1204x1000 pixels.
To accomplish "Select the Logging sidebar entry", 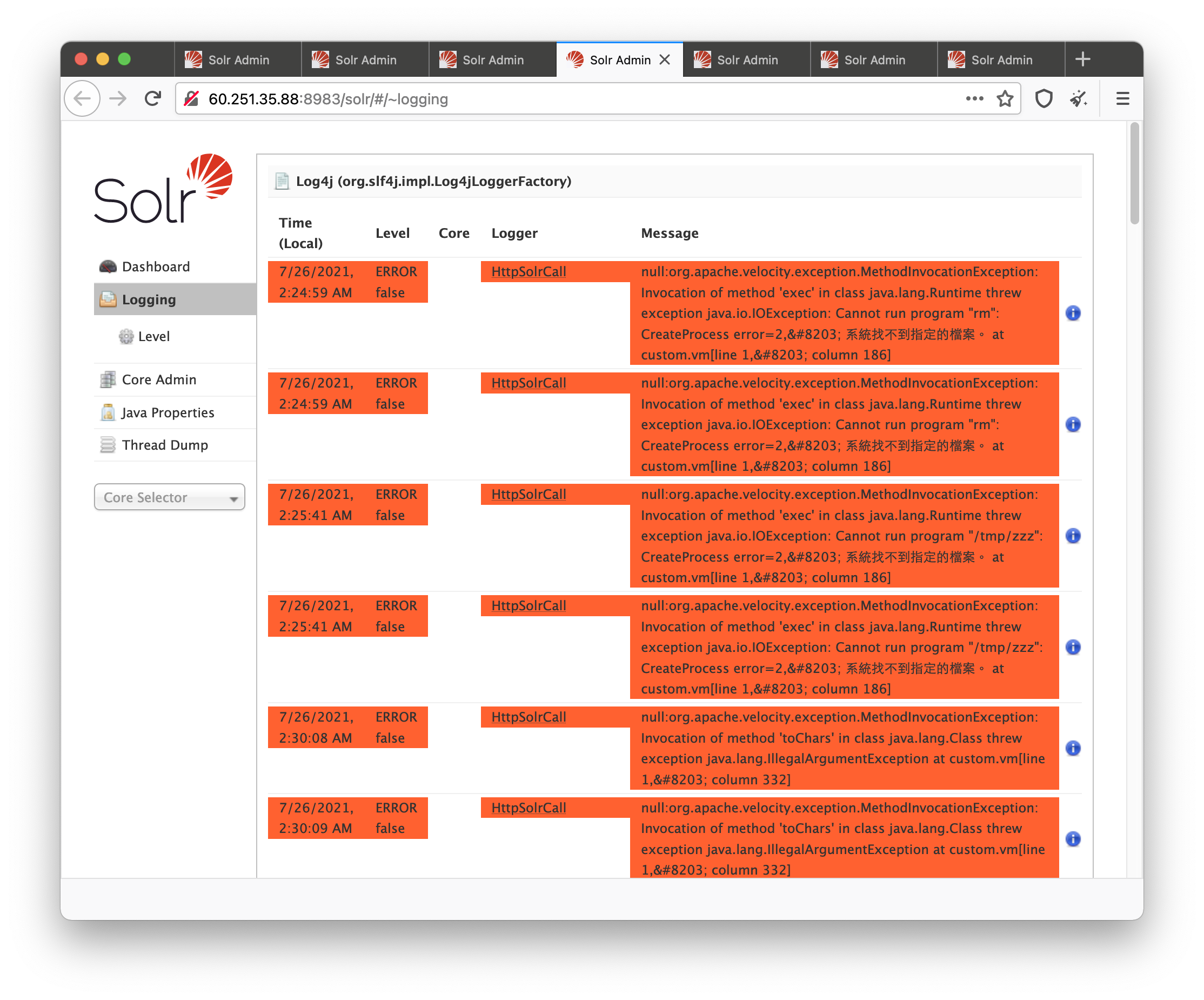I will [x=175, y=299].
